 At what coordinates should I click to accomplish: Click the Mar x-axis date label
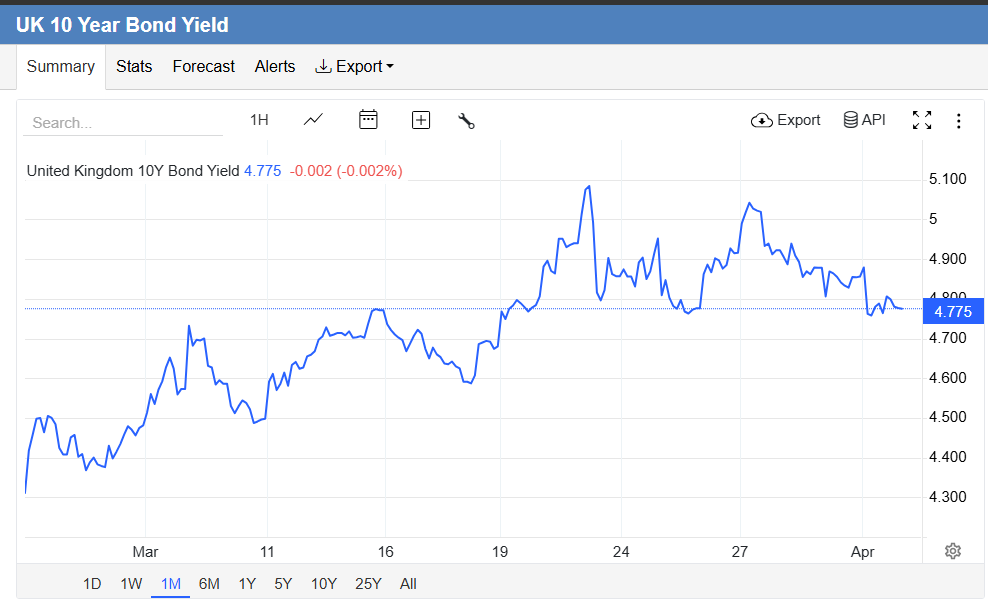(145, 552)
